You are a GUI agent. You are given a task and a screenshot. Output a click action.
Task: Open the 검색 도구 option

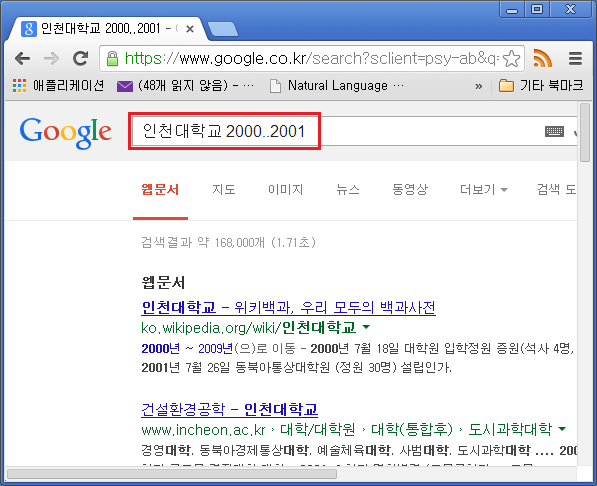pyautogui.click(x=557, y=190)
